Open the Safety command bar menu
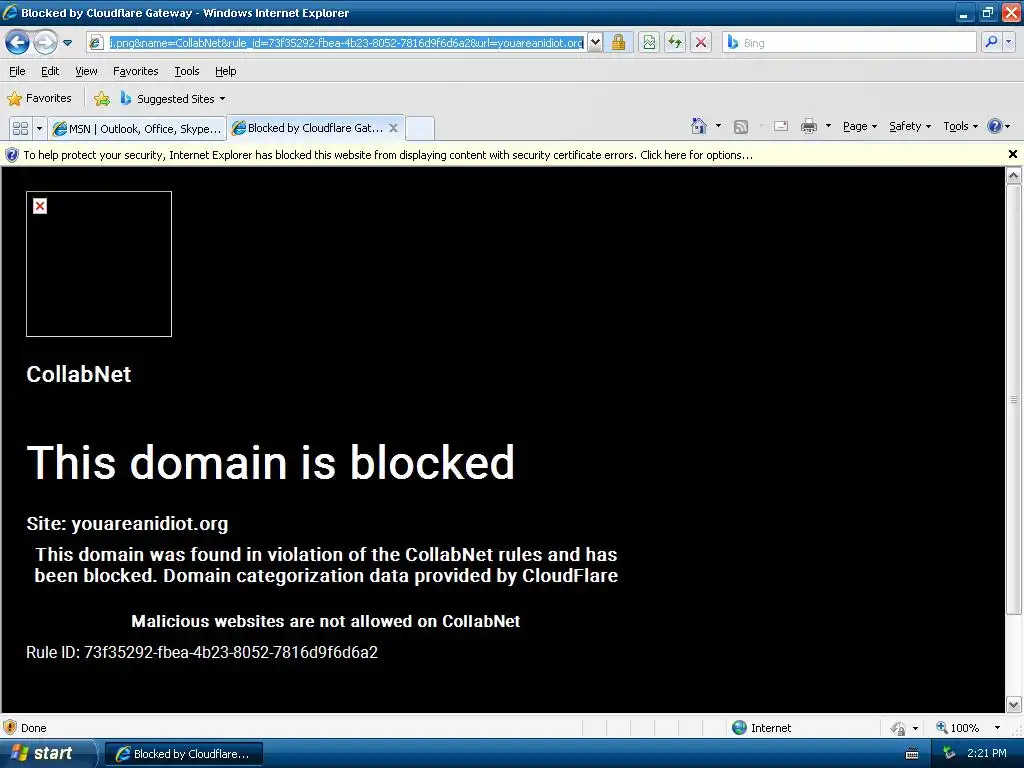The height and width of the screenshot is (768, 1024). click(910, 126)
